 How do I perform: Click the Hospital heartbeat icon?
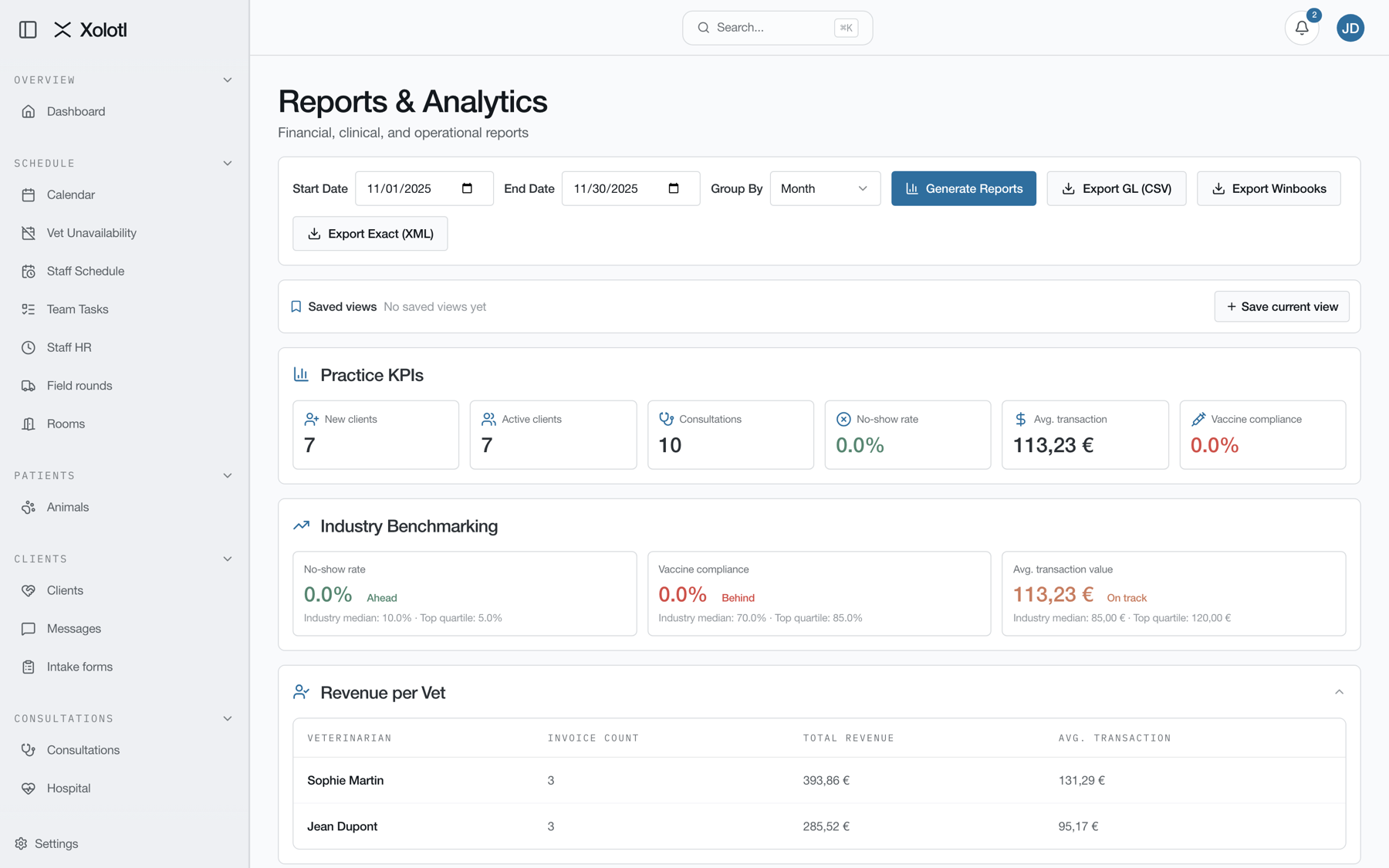pos(29,789)
